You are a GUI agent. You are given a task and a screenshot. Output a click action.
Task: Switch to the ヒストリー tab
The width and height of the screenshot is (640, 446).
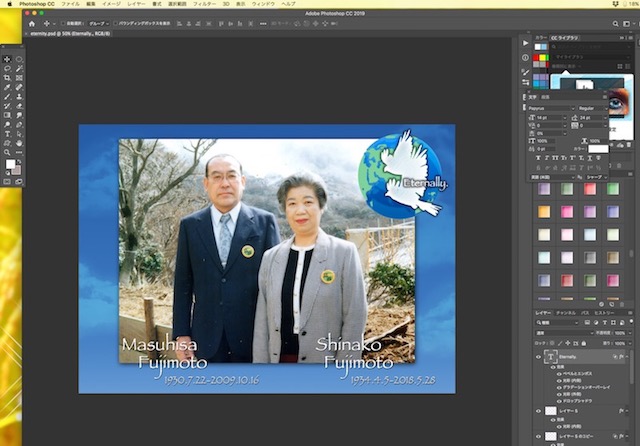604,313
